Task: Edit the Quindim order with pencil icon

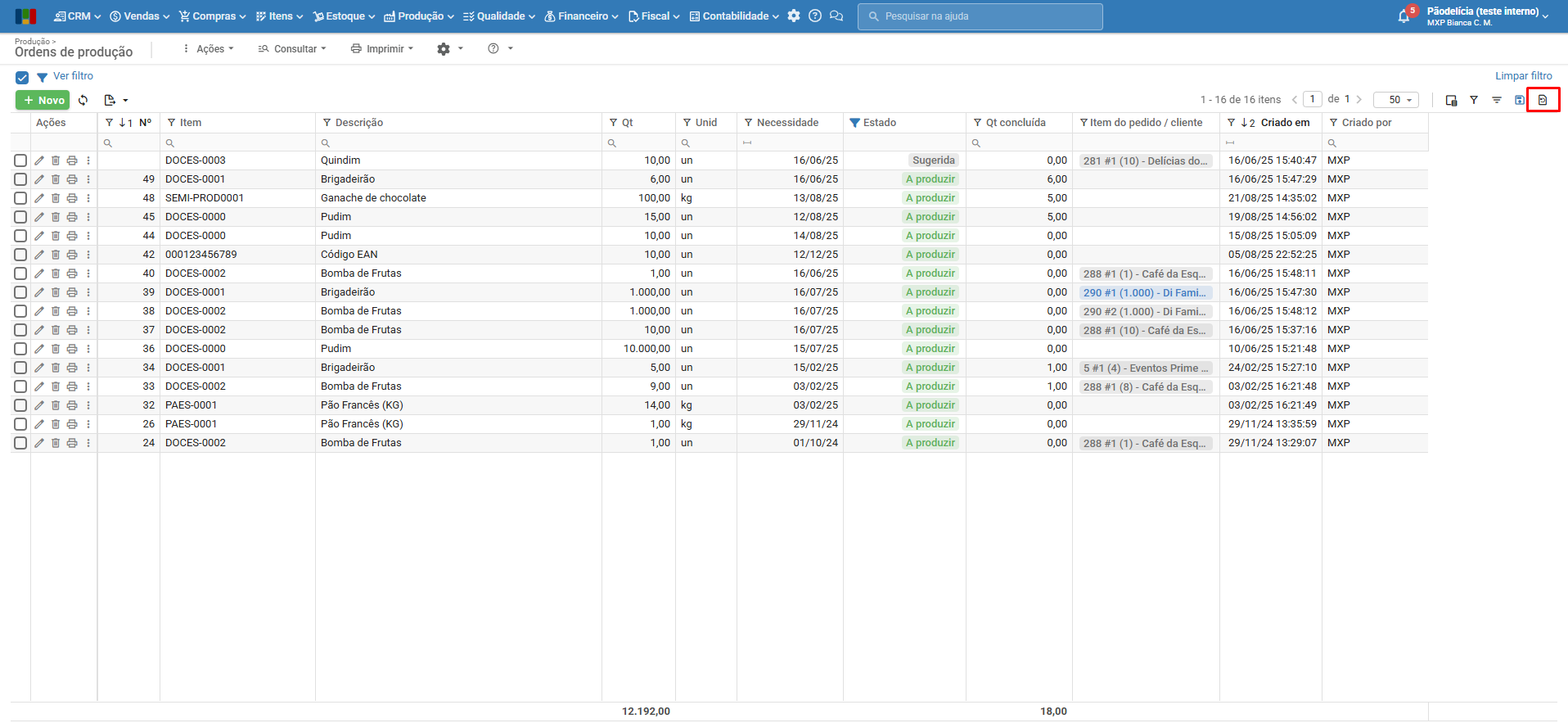Action: click(39, 160)
